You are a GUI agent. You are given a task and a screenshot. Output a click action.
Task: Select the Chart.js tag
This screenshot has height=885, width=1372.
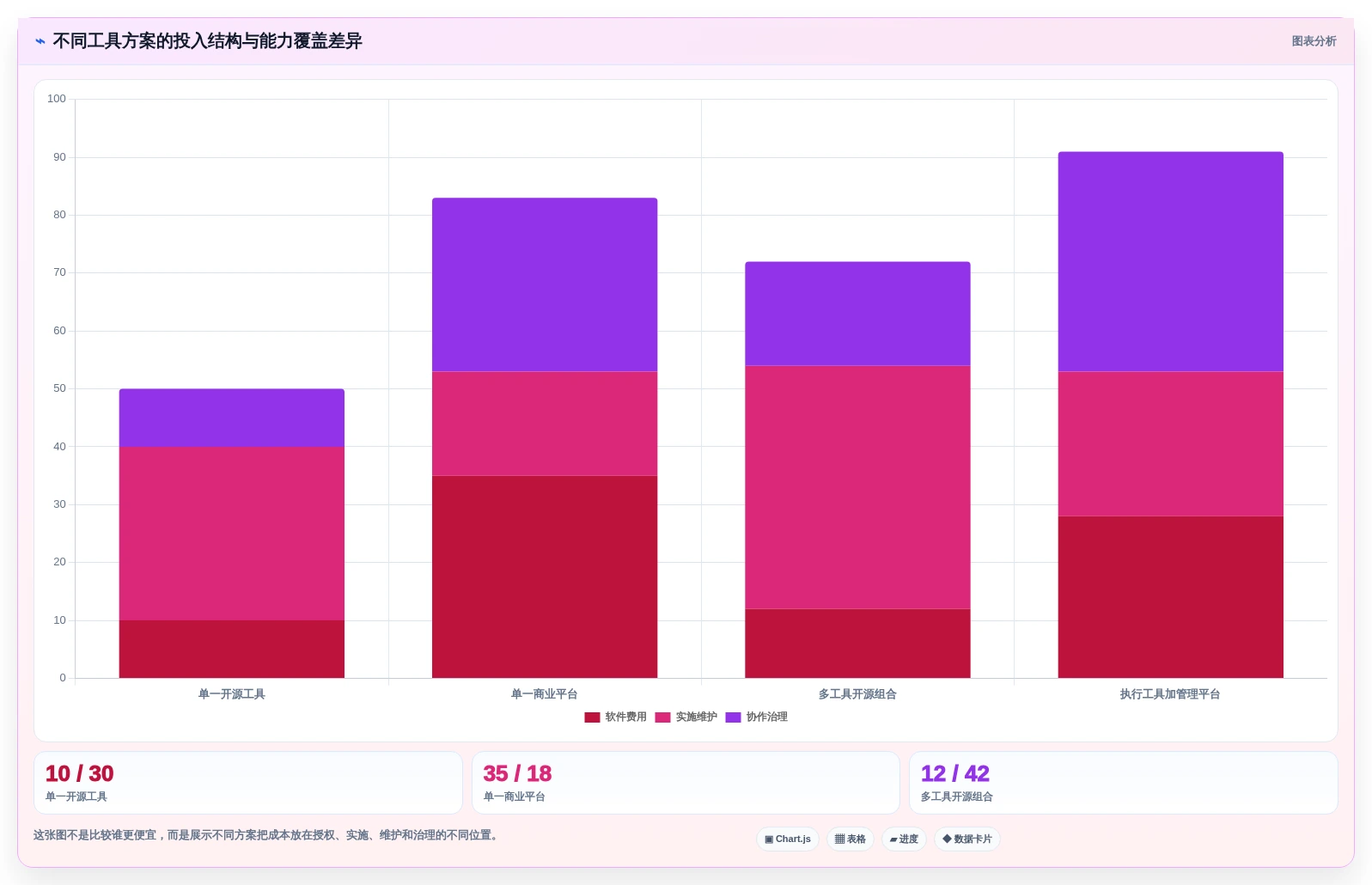[x=788, y=839]
